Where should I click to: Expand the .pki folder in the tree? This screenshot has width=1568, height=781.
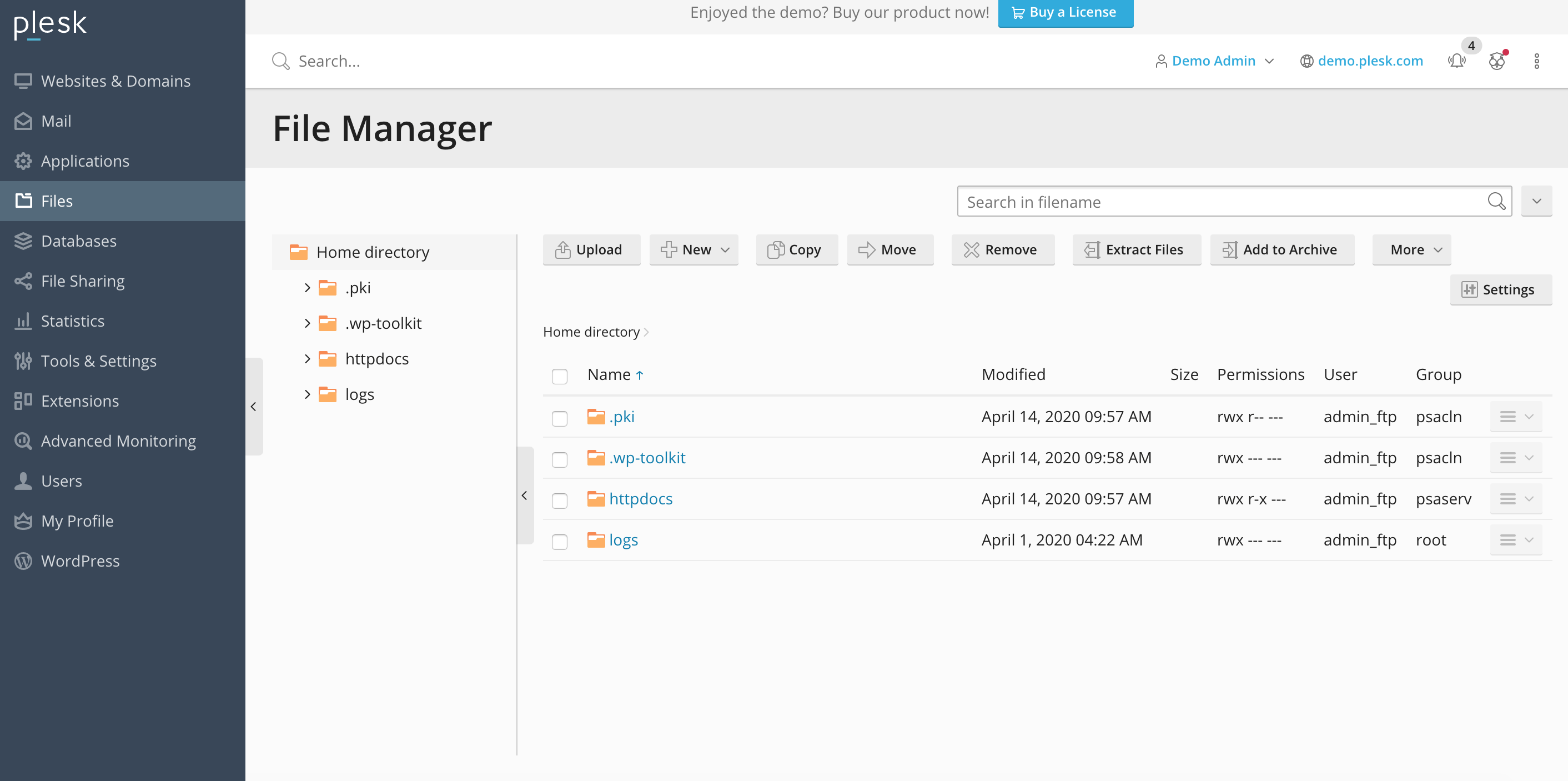pos(308,288)
